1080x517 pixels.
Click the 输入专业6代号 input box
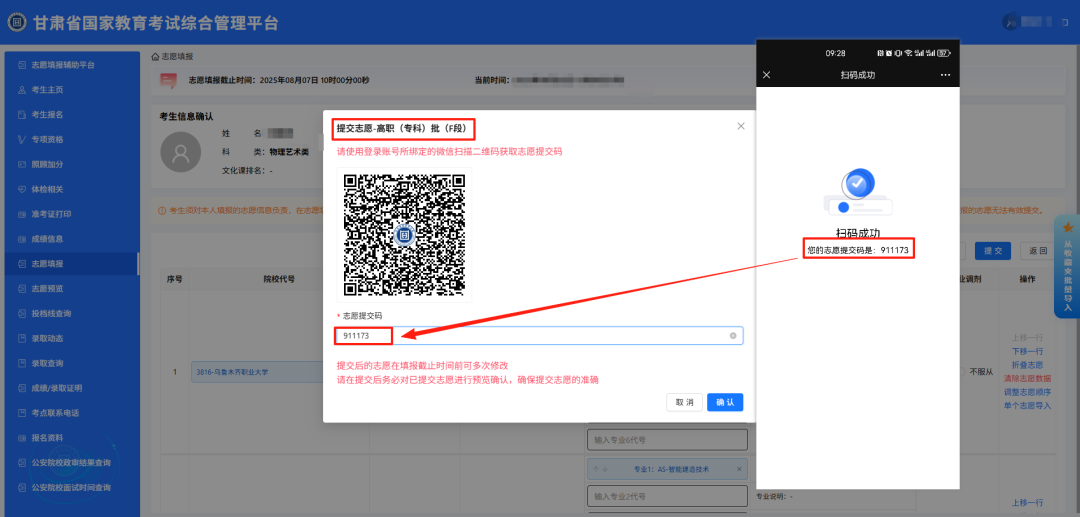667,439
